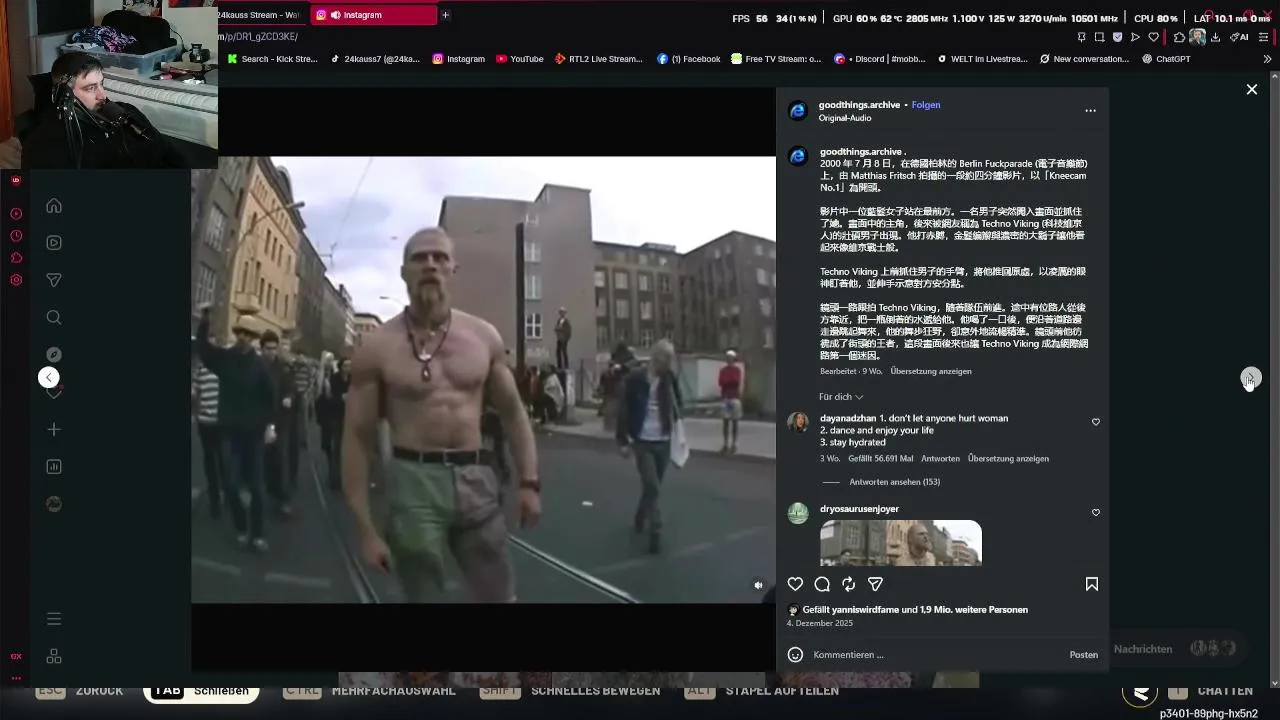Open dryosaurusenjoyer's profile

click(859, 509)
